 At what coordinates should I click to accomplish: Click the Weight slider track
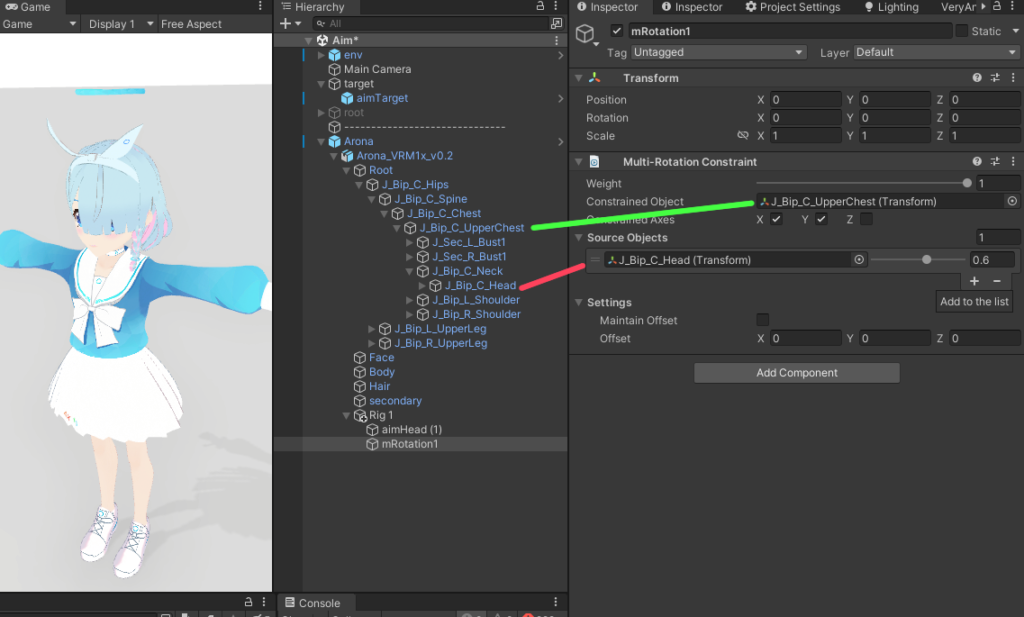(860, 183)
